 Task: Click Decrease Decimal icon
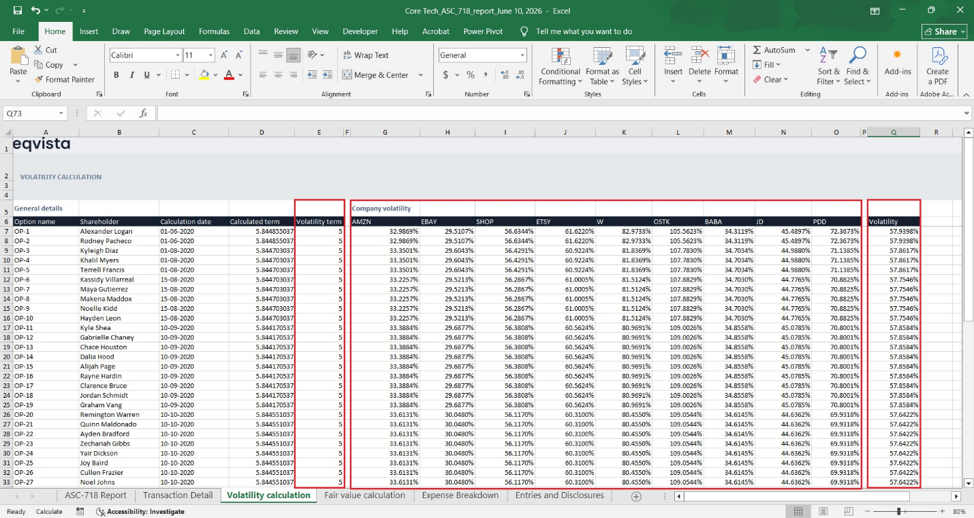pyautogui.click(x=521, y=75)
